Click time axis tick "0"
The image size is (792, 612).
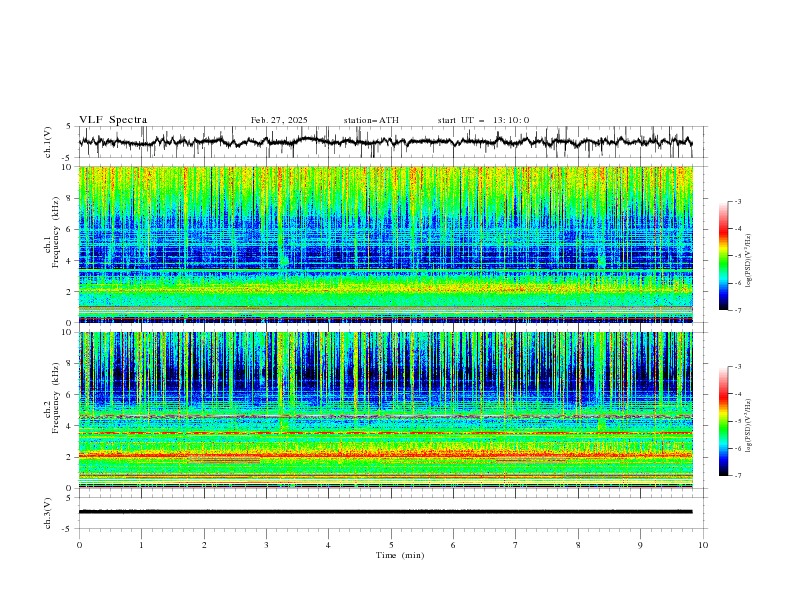(79, 545)
